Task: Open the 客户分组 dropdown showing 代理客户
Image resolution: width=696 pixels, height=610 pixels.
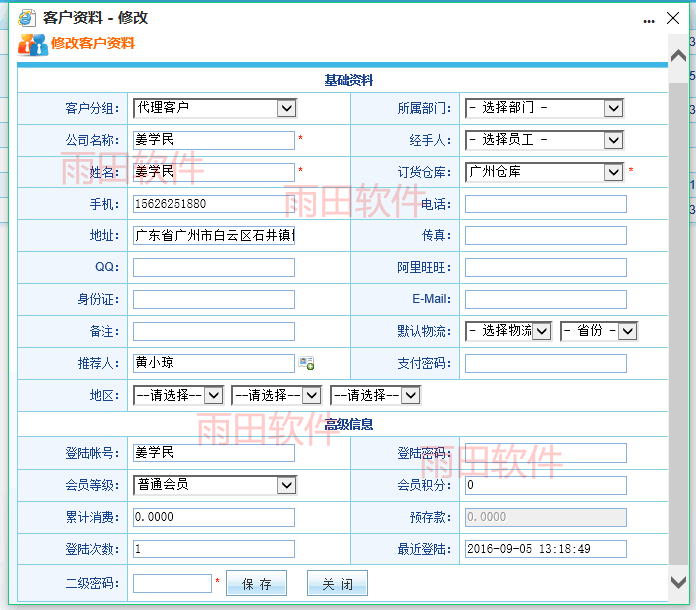Action: pyautogui.click(x=215, y=108)
